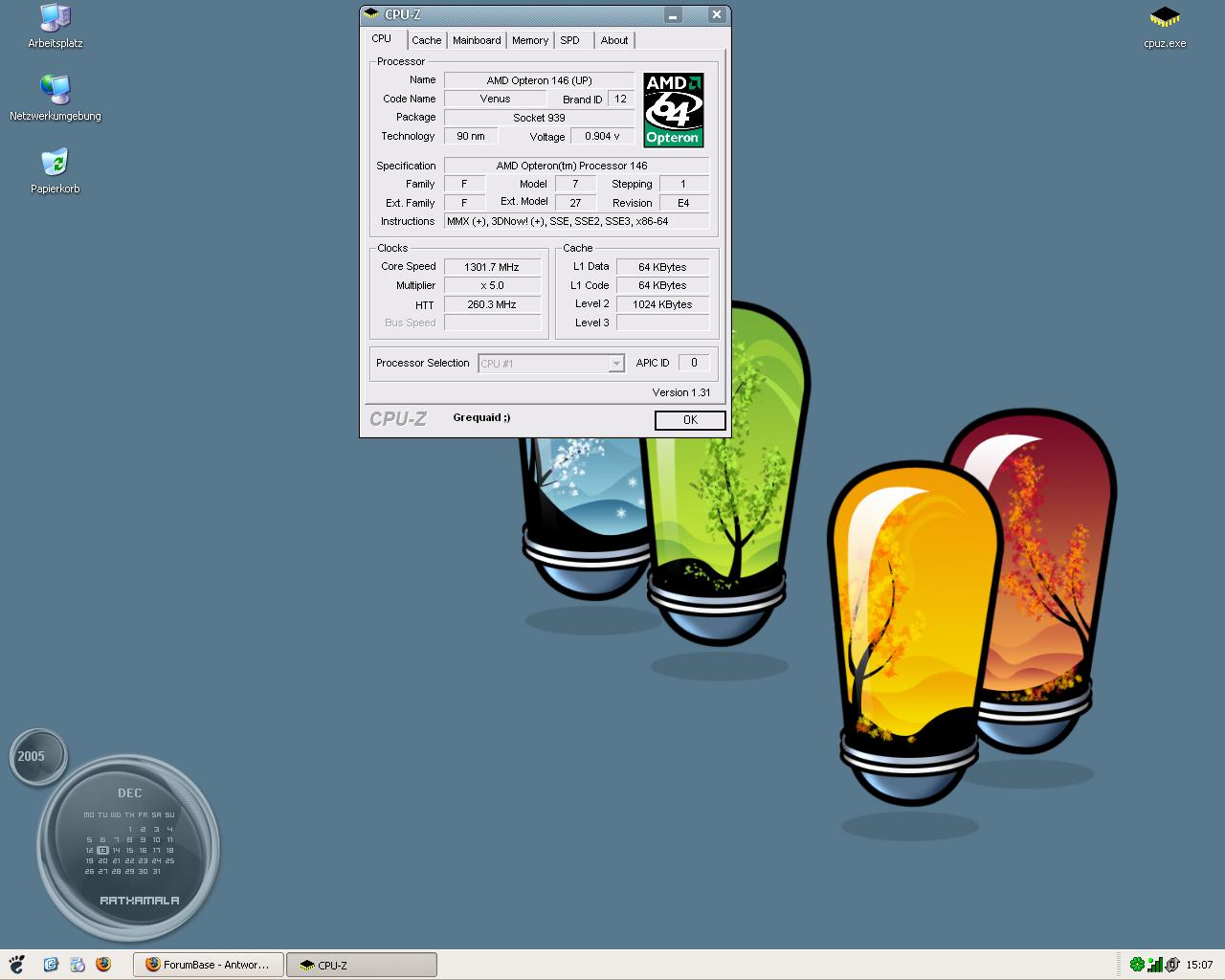The image size is (1225, 980).
Task: Click the Level 2 value 1024 KBytes
Action: point(662,304)
